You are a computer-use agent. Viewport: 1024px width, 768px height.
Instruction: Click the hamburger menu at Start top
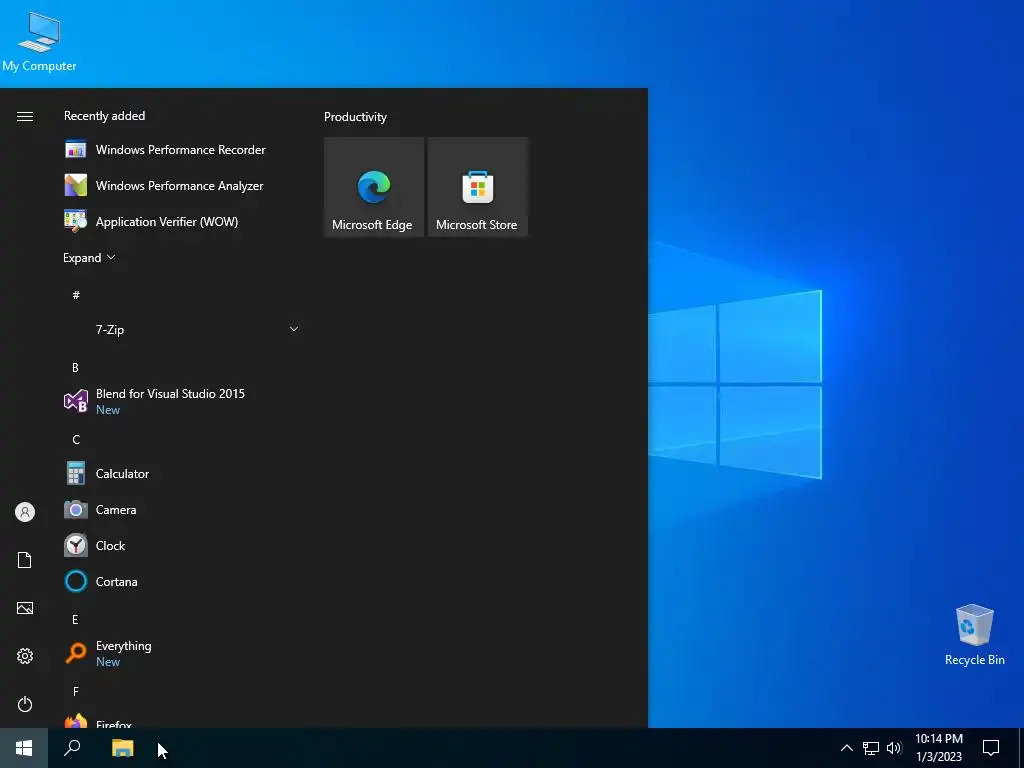click(25, 116)
